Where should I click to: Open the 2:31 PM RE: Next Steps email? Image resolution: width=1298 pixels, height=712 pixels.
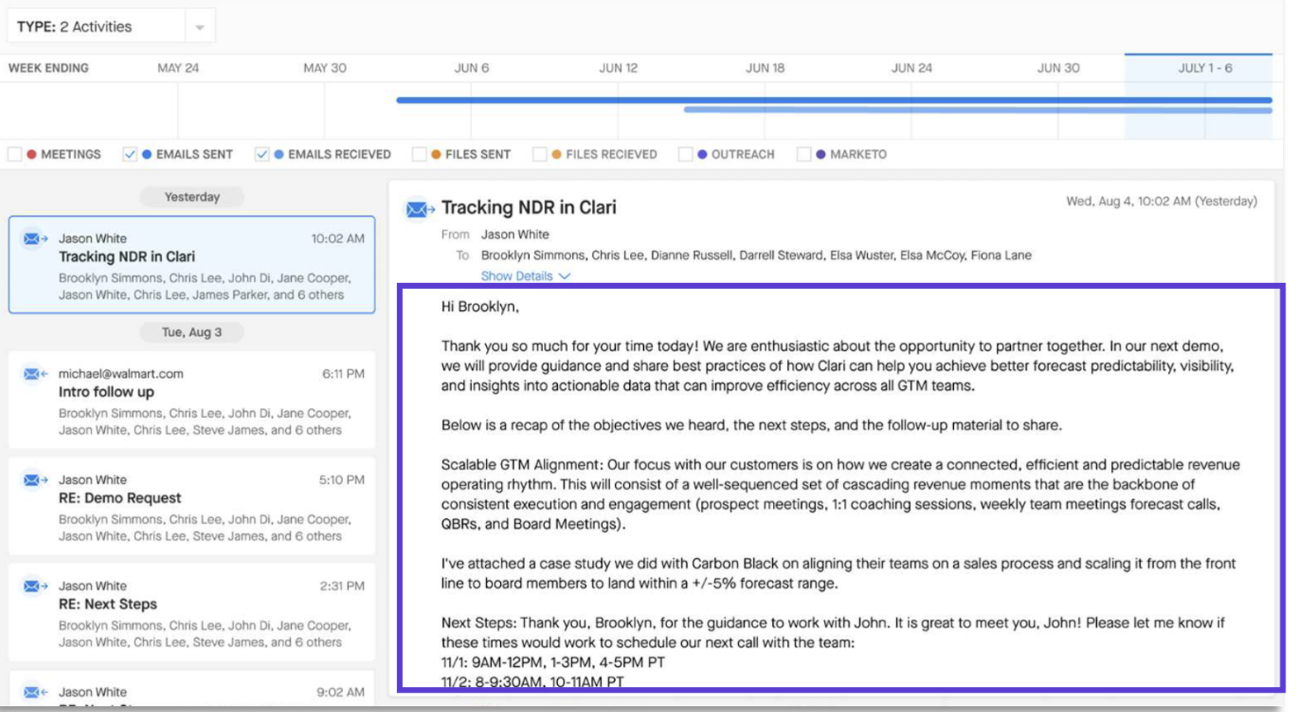point(192,612)
